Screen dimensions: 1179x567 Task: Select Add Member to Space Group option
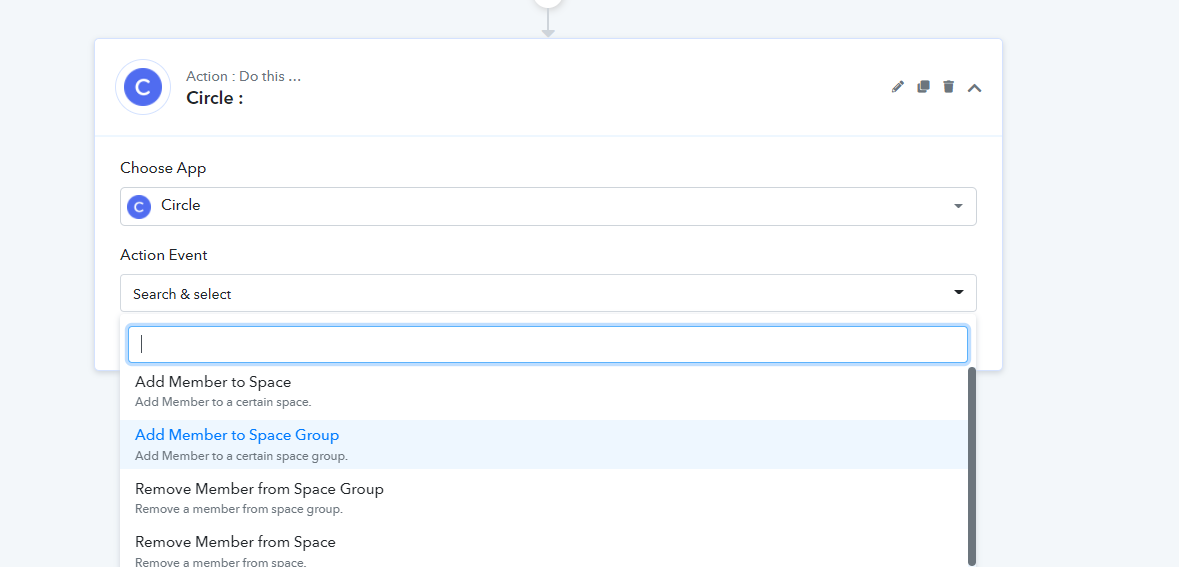coord(544,444)
